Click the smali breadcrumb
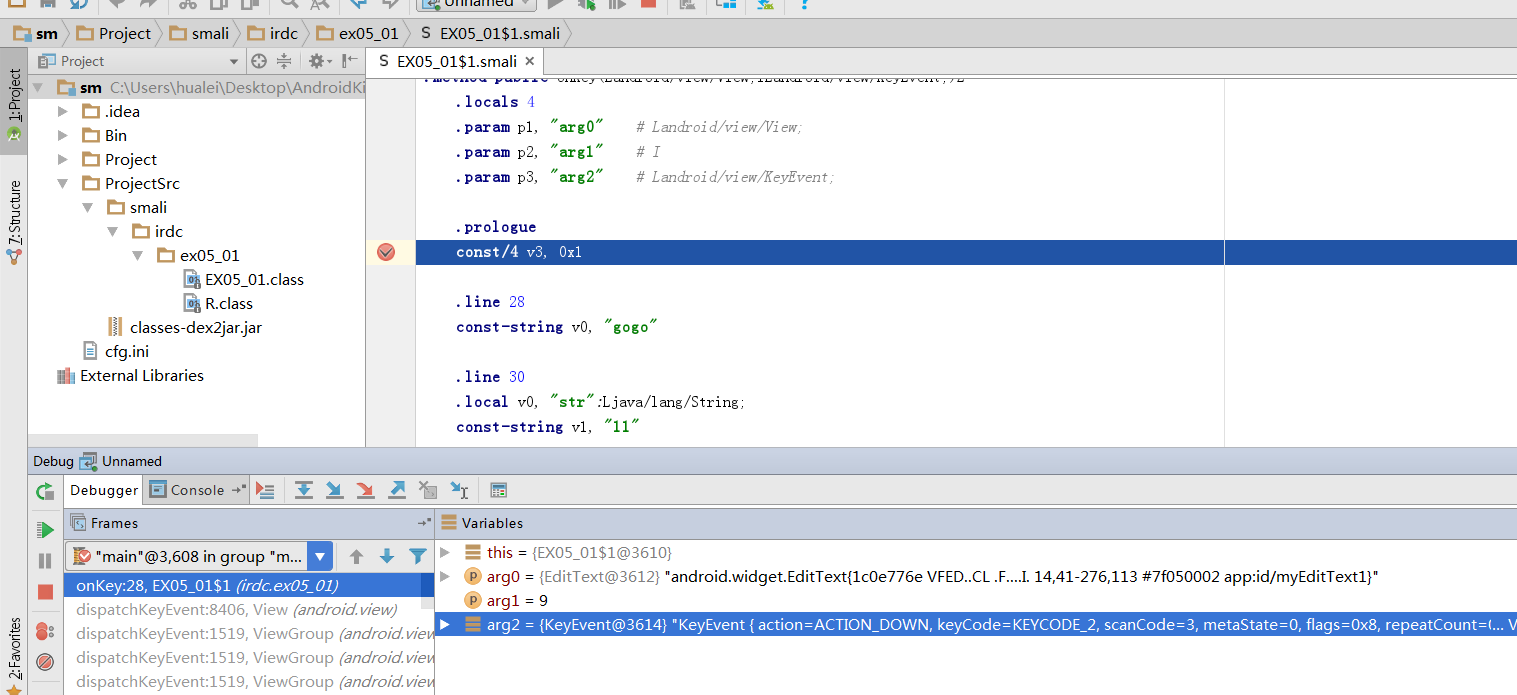Viewport: 1517px width, 695px height. click(199, 33)
